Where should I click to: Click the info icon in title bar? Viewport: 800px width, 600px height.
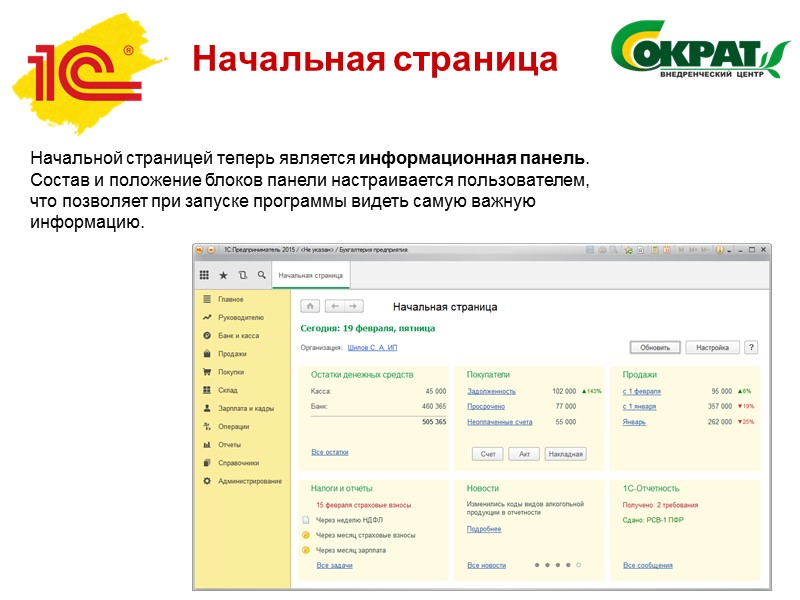pos(719,250)
